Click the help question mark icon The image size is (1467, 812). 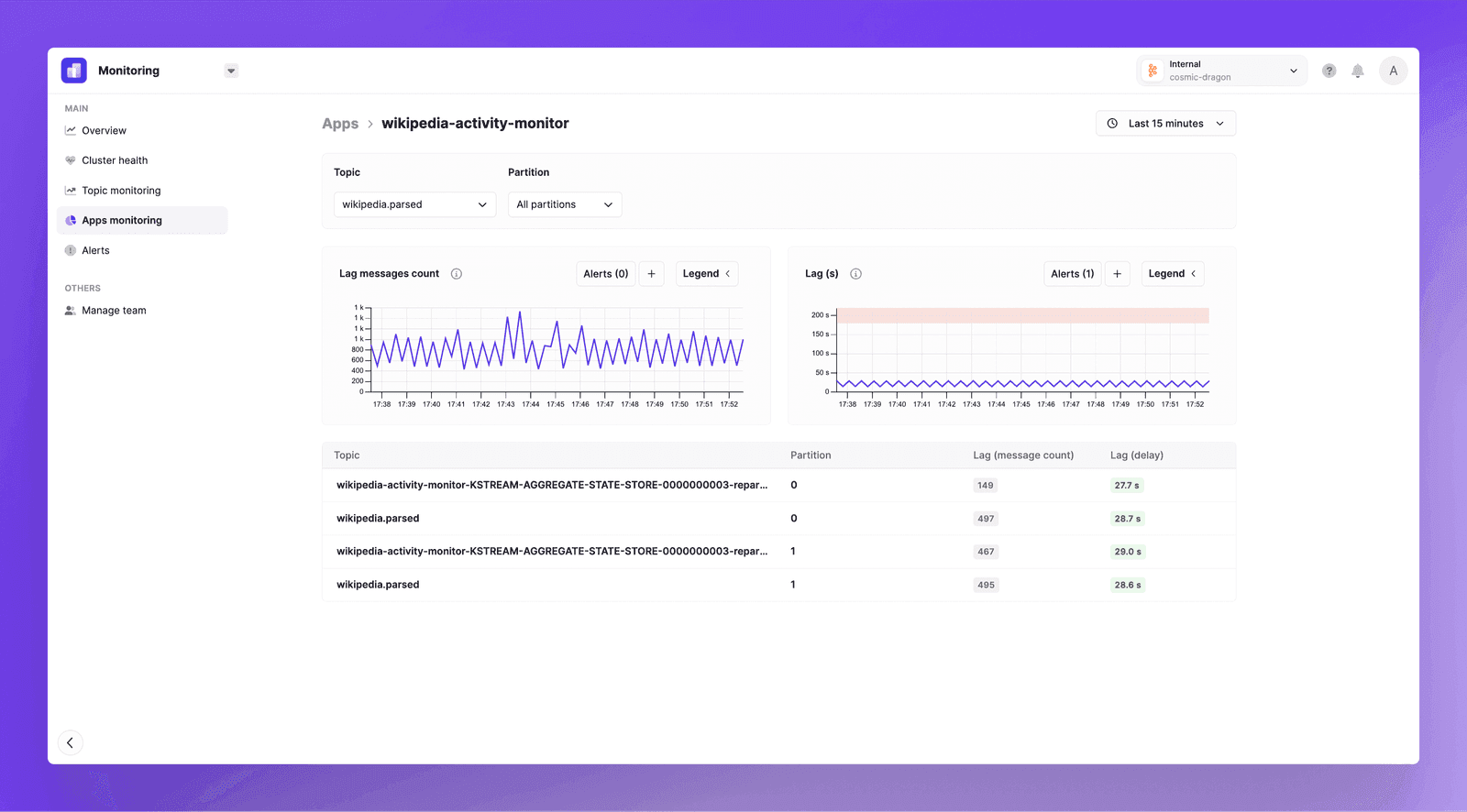pyautogui.click(x=1329, y=71)
